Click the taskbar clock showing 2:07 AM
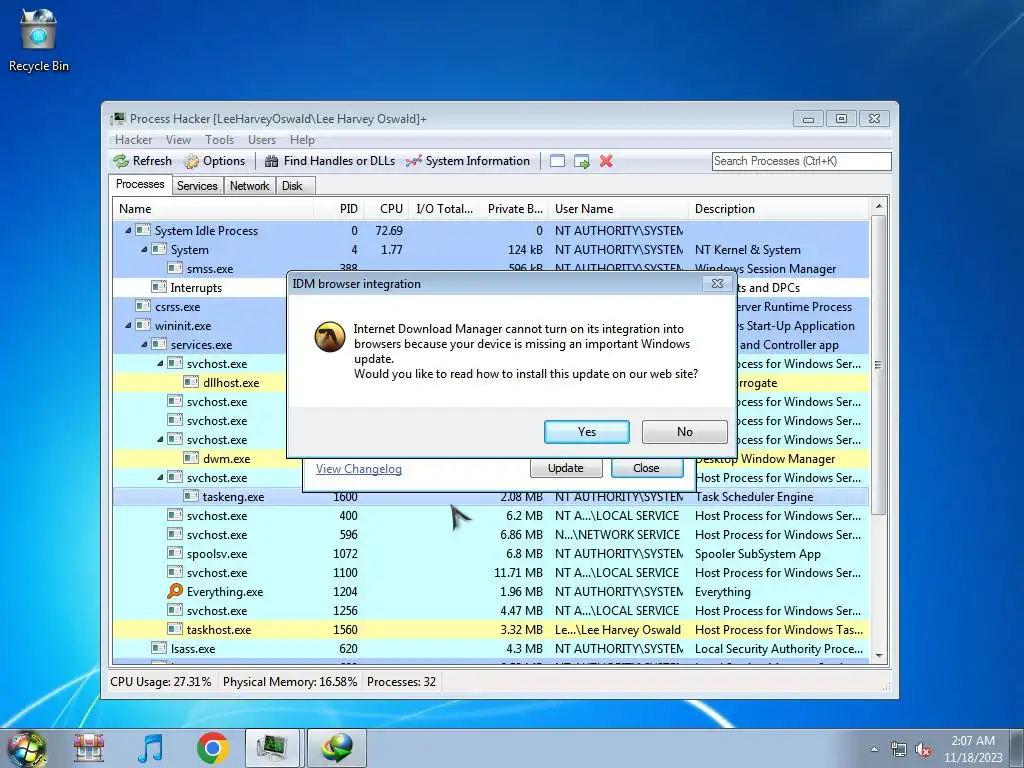 tap(973, 748)
